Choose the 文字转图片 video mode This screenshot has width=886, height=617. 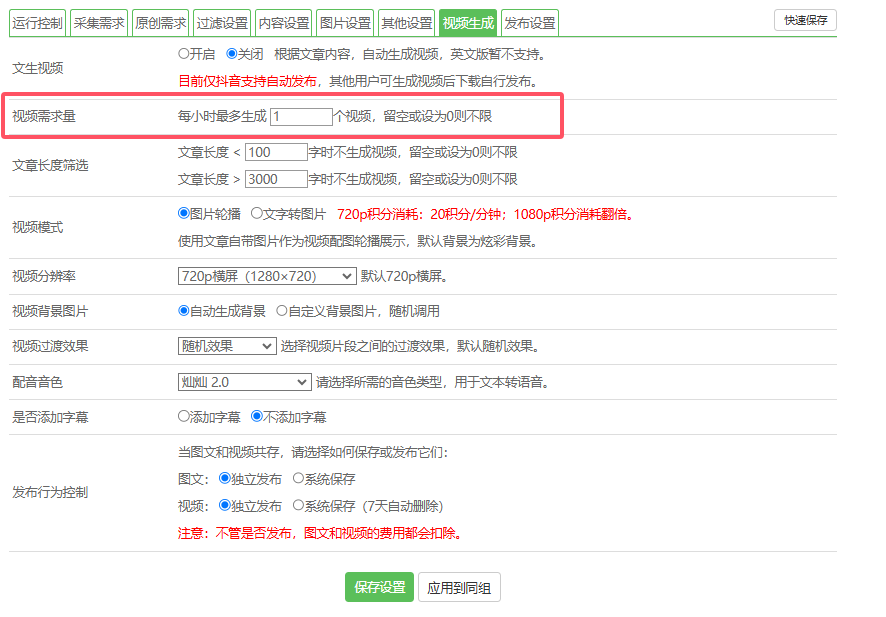click(257, 214)
